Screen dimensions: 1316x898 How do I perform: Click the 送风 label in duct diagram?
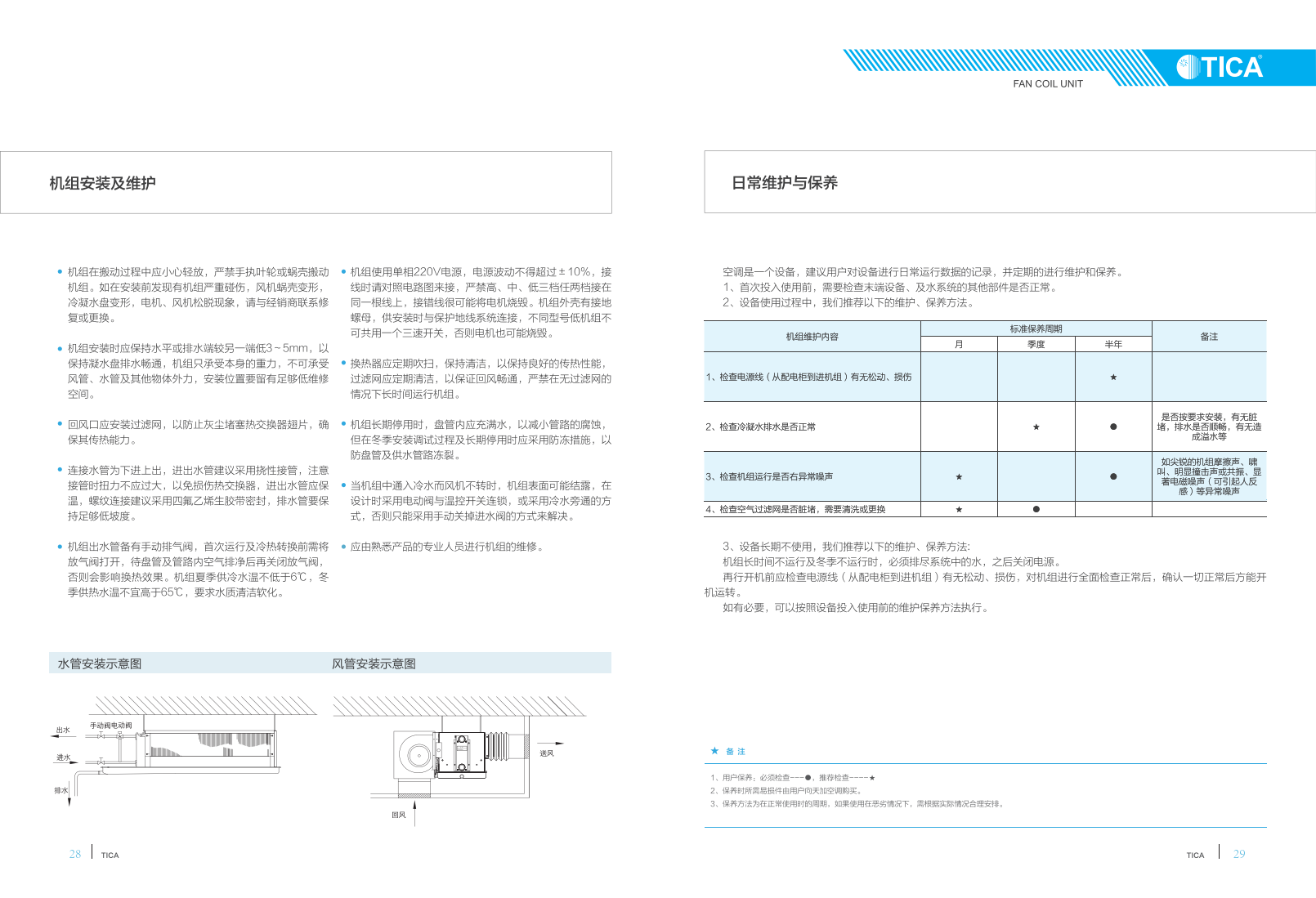coord(546,753)
